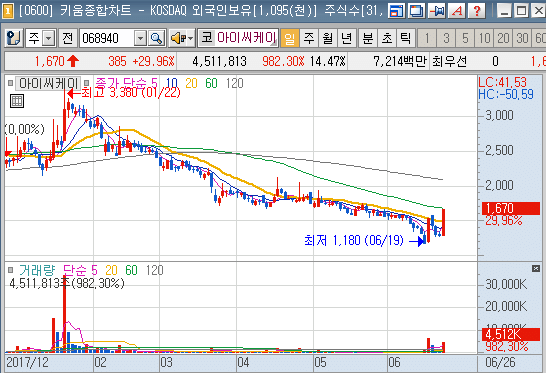This screenshot has height=373, width=546.
Task: Click the price MA 20 legend value
Action: (x=192, y=83)
